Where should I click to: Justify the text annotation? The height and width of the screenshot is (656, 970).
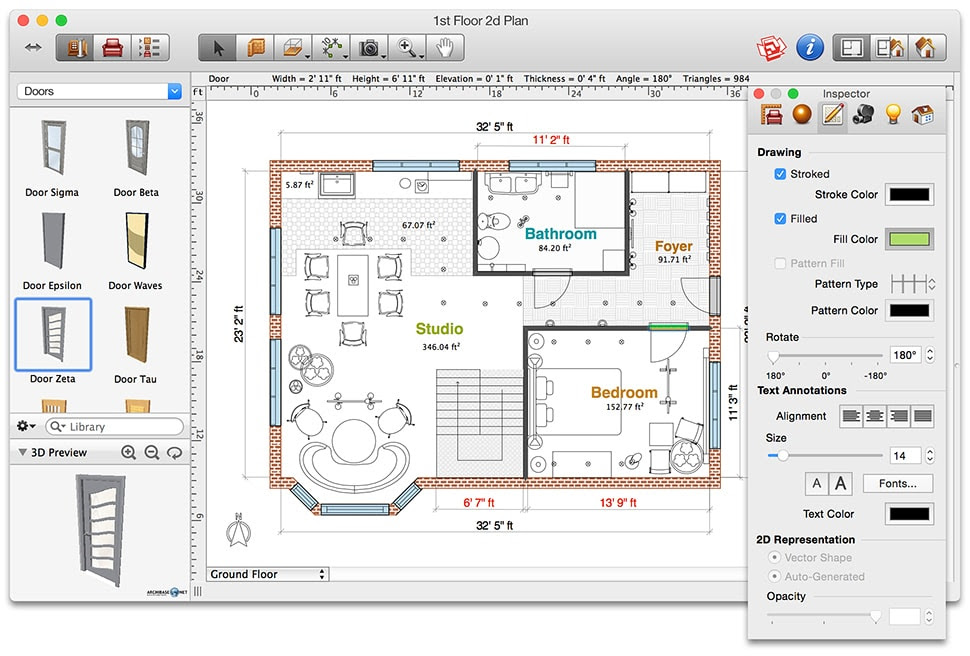922,416
